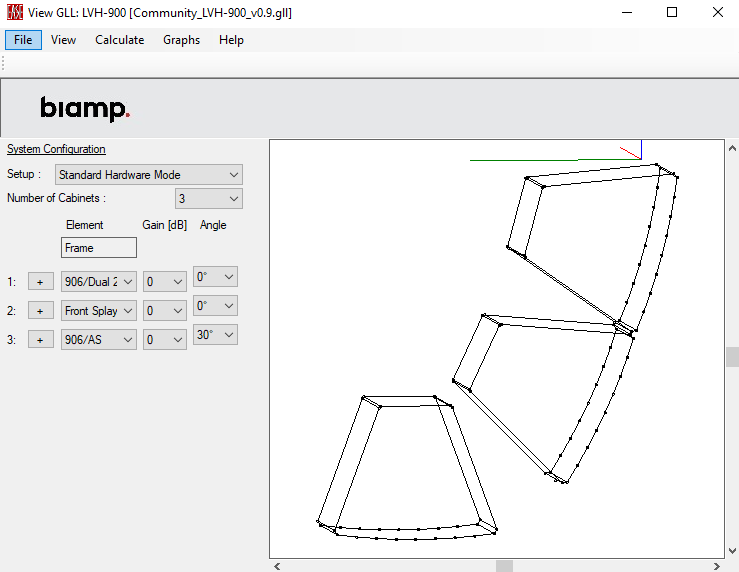
Task: Click the Frame element field
Action: pos(99,248)
